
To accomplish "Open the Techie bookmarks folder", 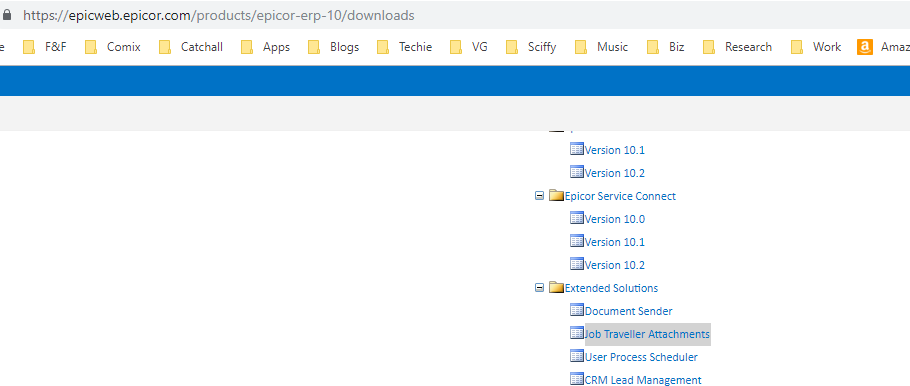I will coord(405,47).
